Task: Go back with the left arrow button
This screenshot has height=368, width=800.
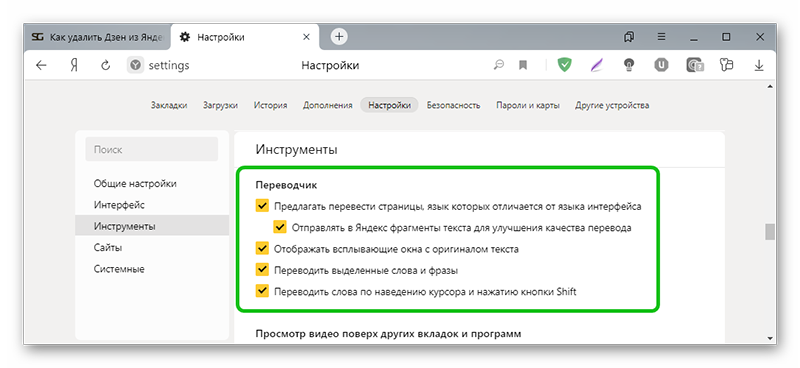Action: point(41,65)
